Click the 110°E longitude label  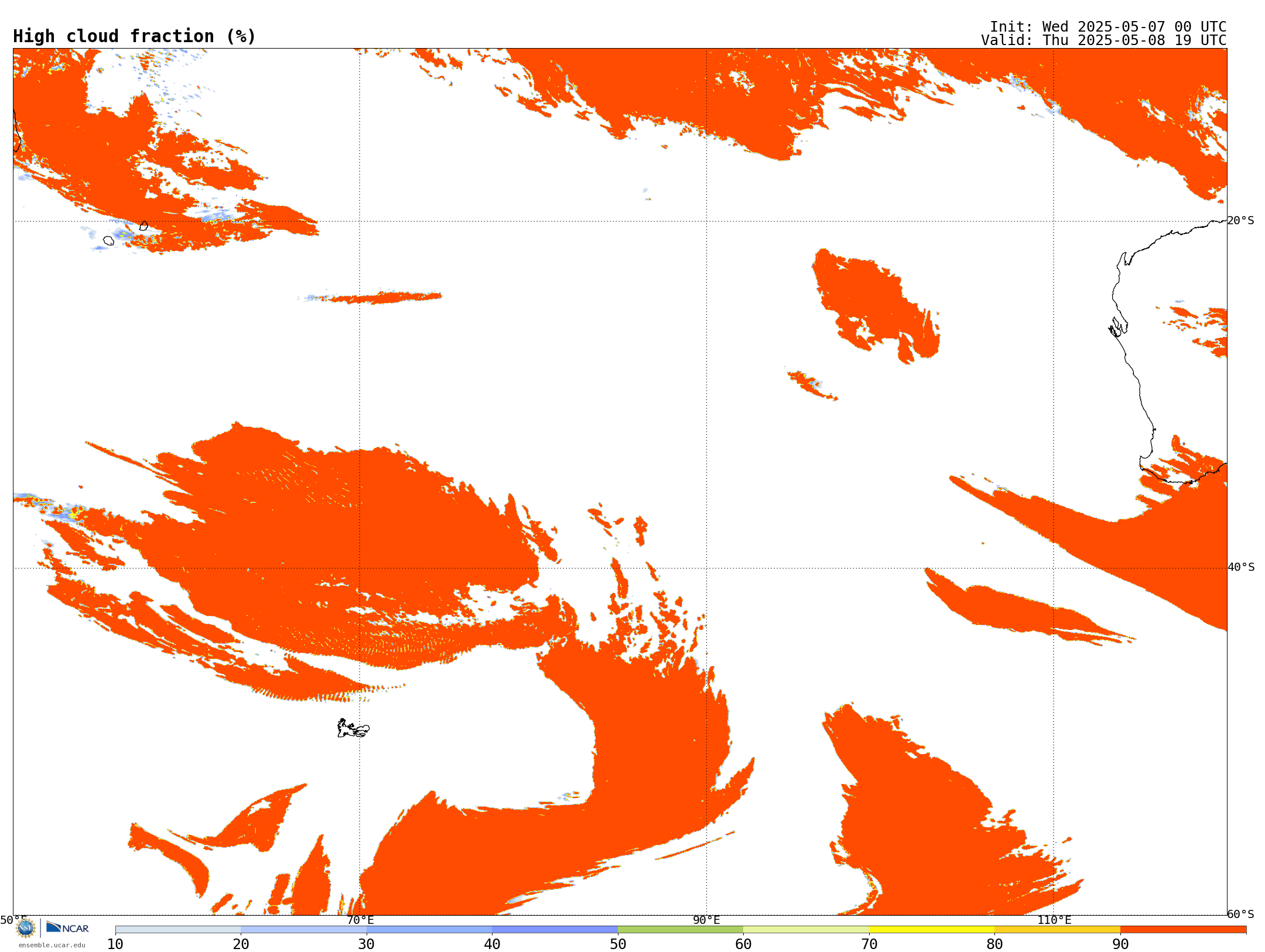1054,920
